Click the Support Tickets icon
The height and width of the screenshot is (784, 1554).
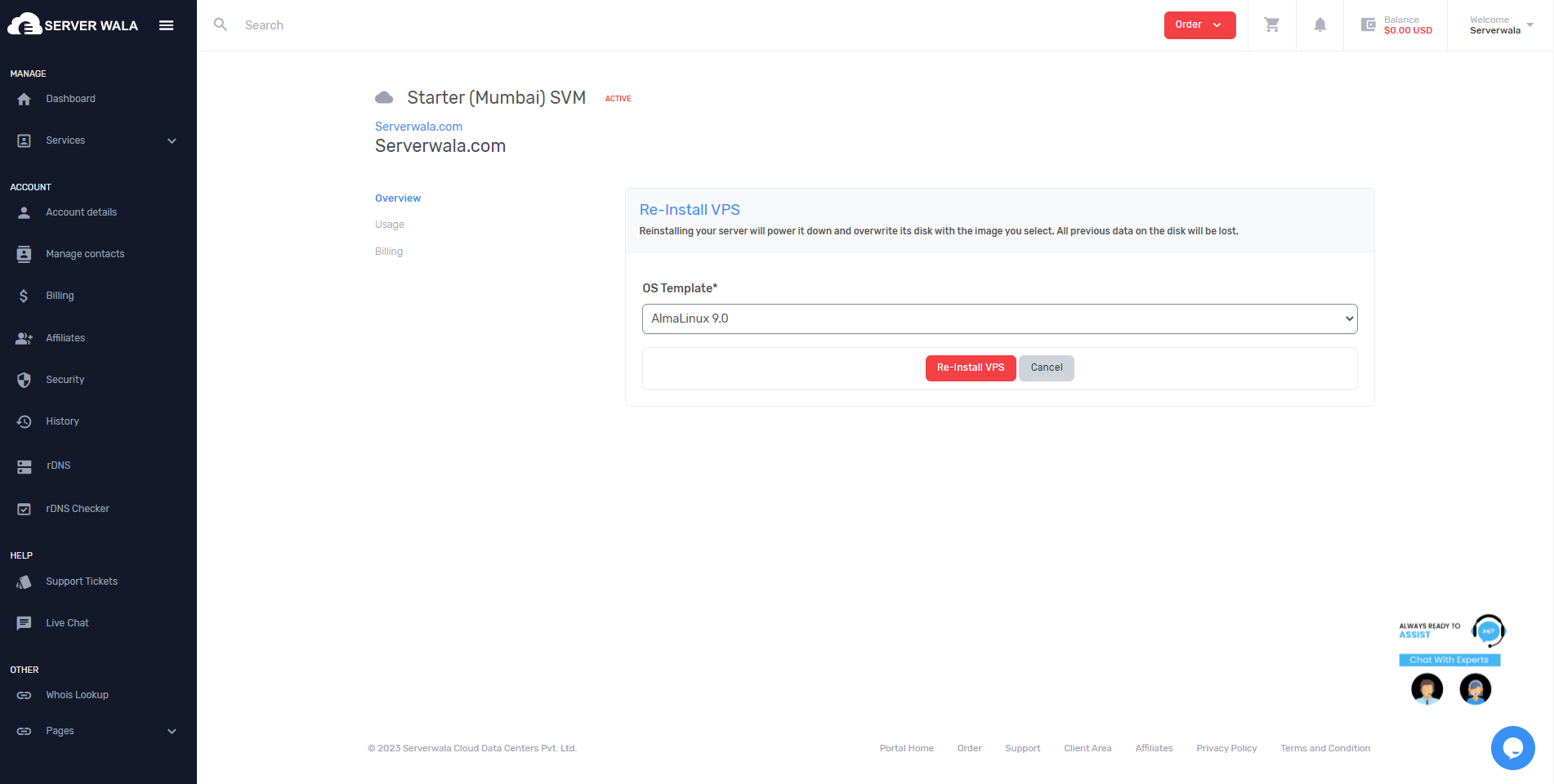pyautogui.click(x=24, y=581)
